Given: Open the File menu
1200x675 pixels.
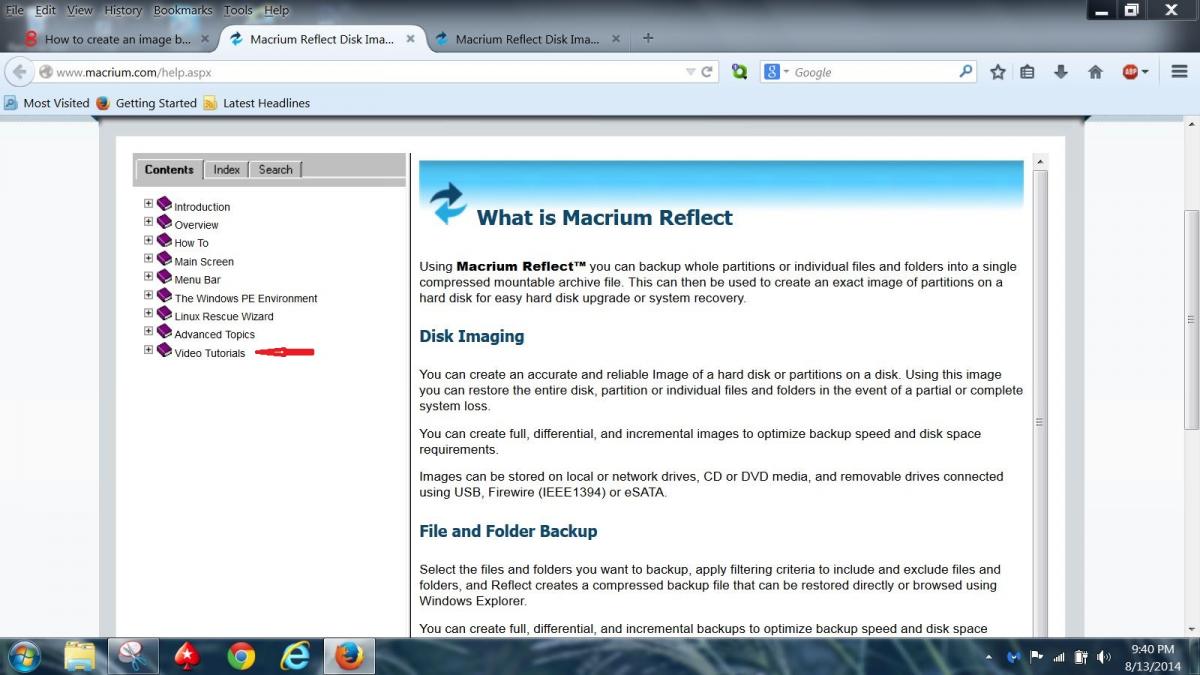Looking at the screenshot, I should tap(14, 10).
